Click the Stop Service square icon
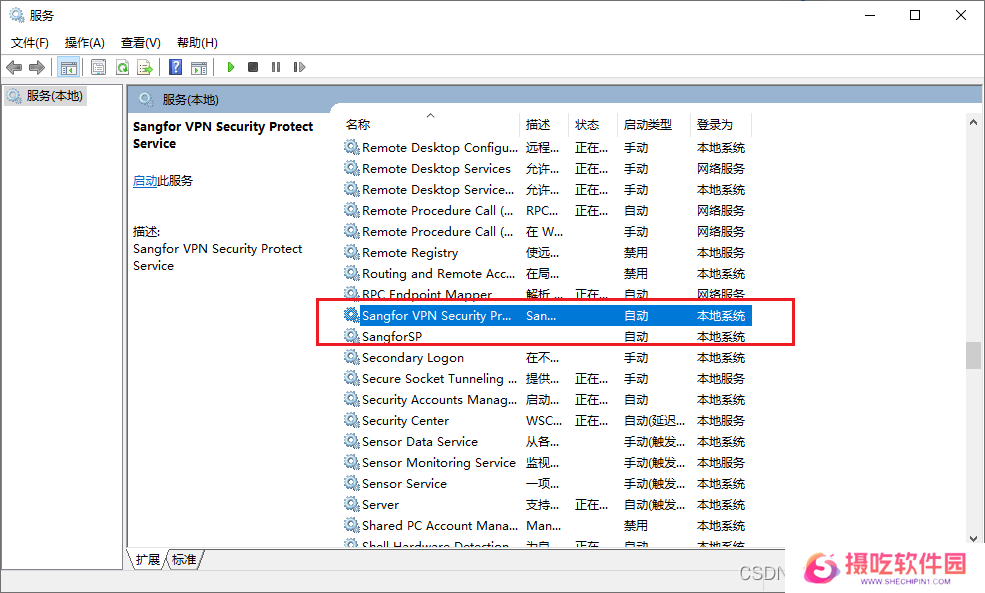Image resolution: width=985 pixels, height=593 pixels. [x=253, y=67]
